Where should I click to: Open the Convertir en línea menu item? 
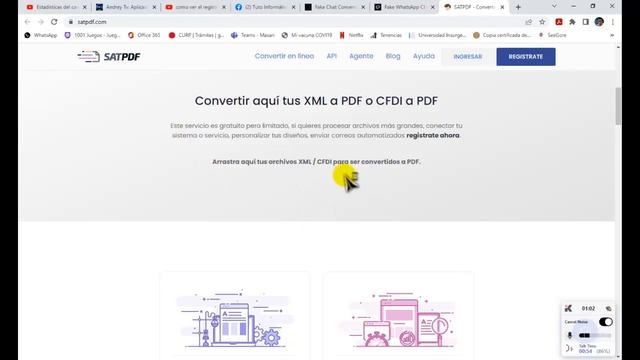point(284,56)
